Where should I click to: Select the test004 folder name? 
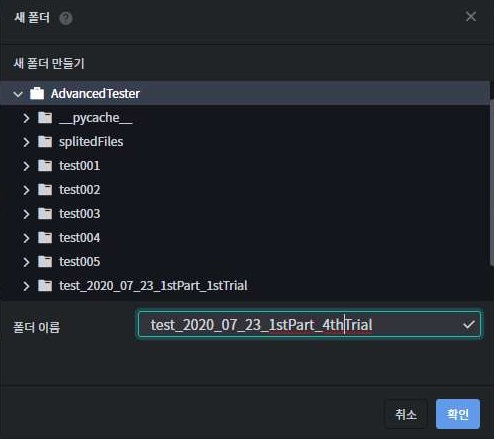80,238
